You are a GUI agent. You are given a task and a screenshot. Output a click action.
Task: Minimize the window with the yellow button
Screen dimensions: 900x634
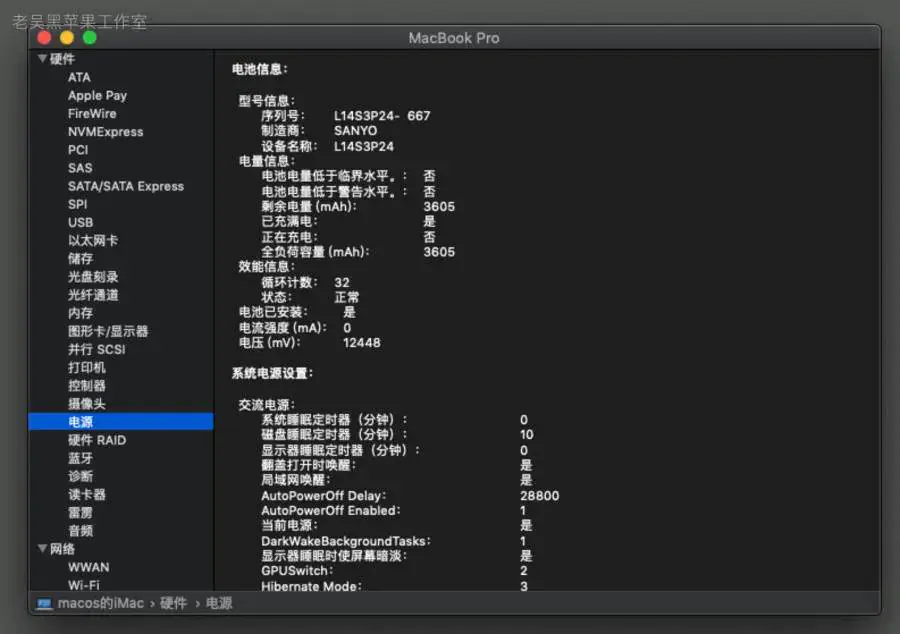click(x=67, y=38)
